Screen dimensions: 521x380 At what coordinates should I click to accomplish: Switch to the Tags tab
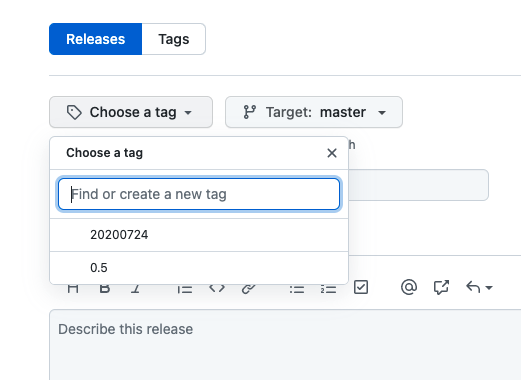click(x=174, y=39)
